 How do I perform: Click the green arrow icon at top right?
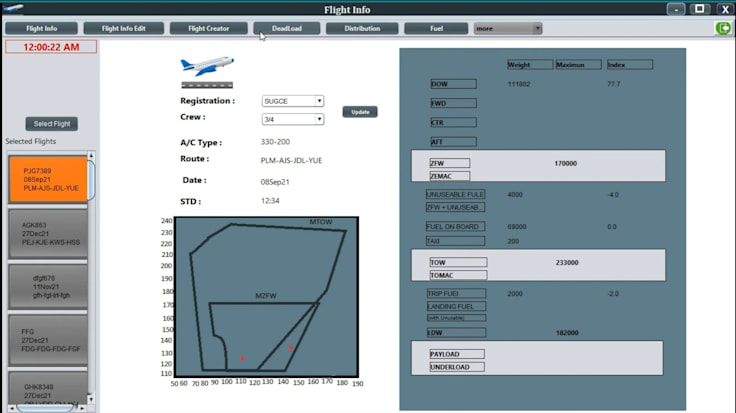click(x=722, y=28)
